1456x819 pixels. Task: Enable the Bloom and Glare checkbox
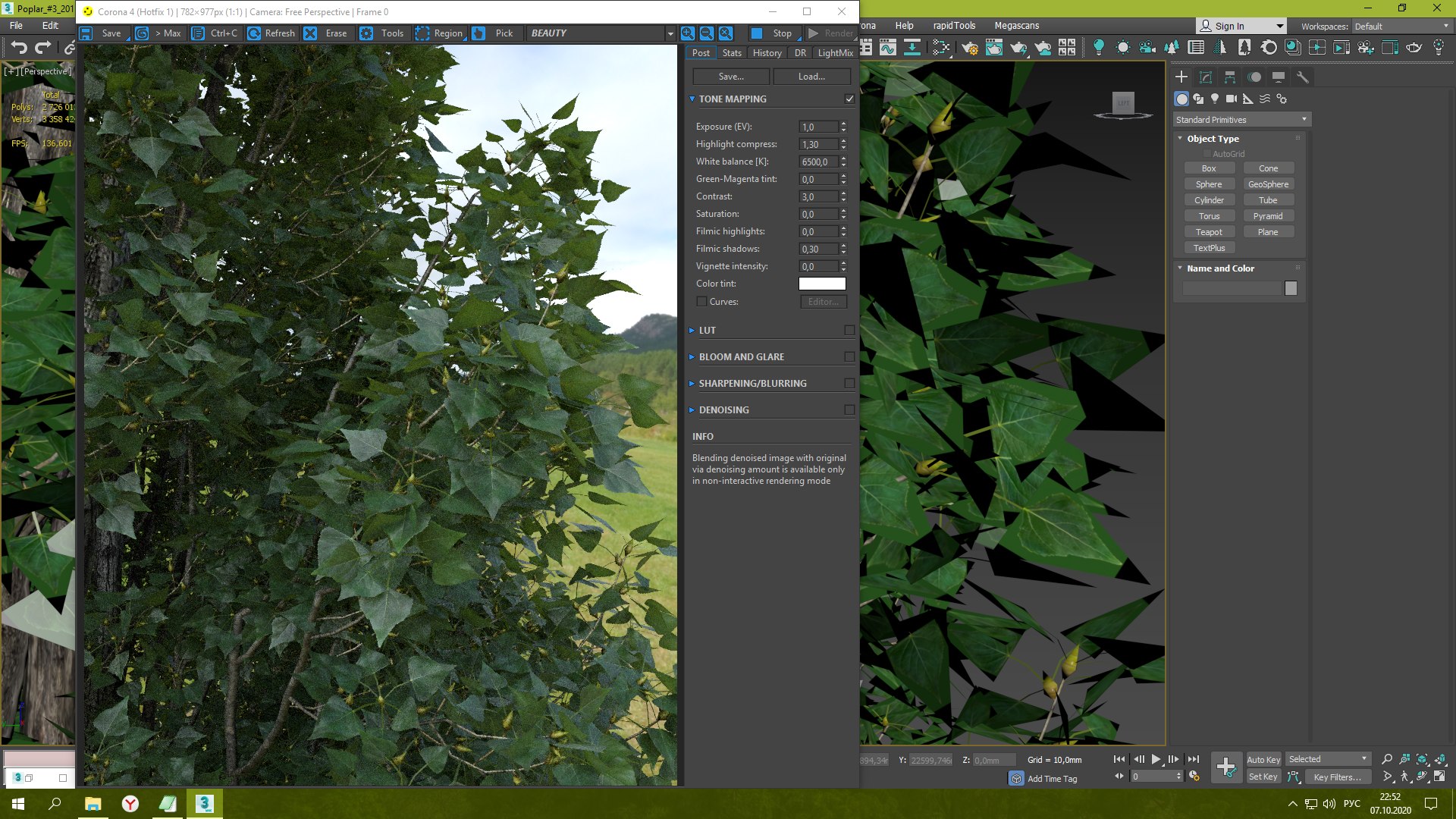(849, 356)
